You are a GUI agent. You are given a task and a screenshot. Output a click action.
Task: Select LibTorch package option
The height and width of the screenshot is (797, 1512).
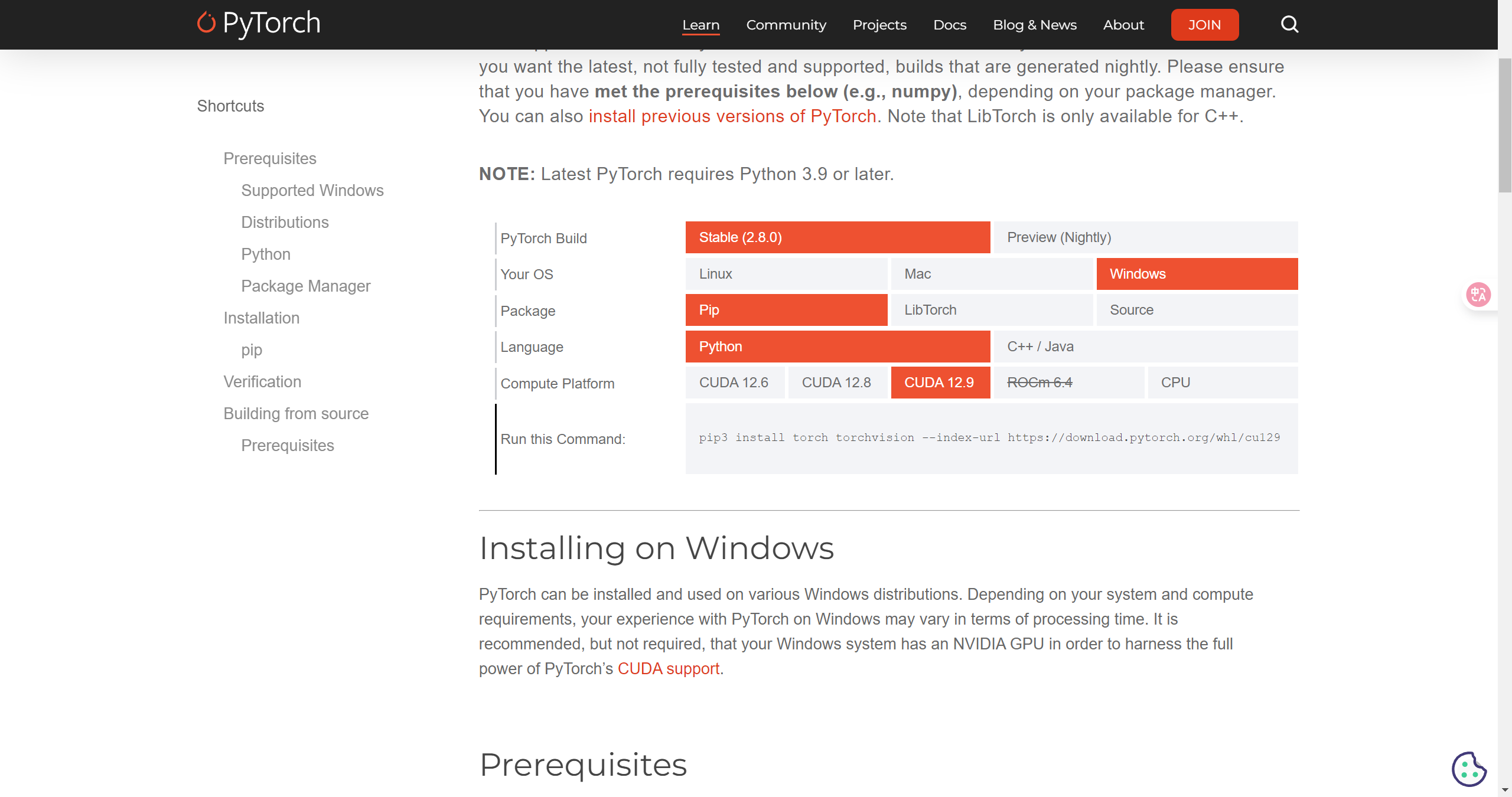pyautogui.click(x=991, y=310)
